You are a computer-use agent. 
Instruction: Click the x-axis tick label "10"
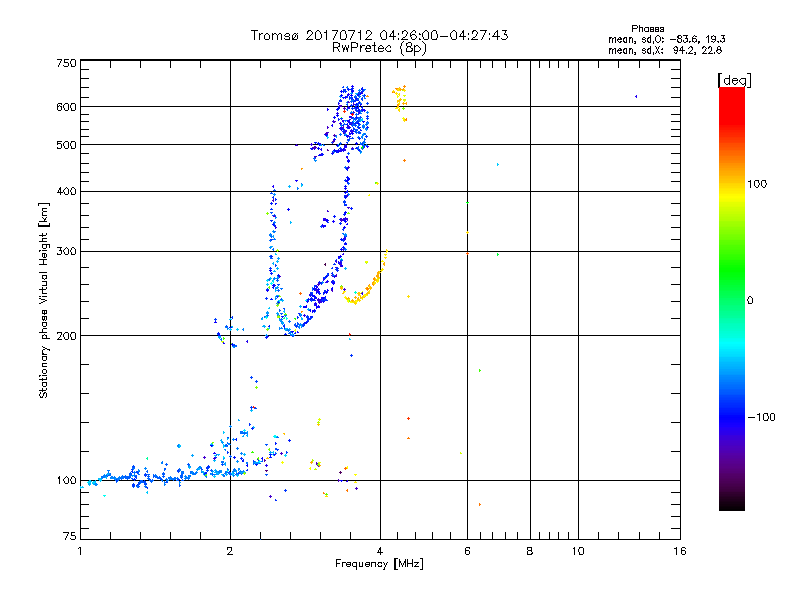click(578, 551)
